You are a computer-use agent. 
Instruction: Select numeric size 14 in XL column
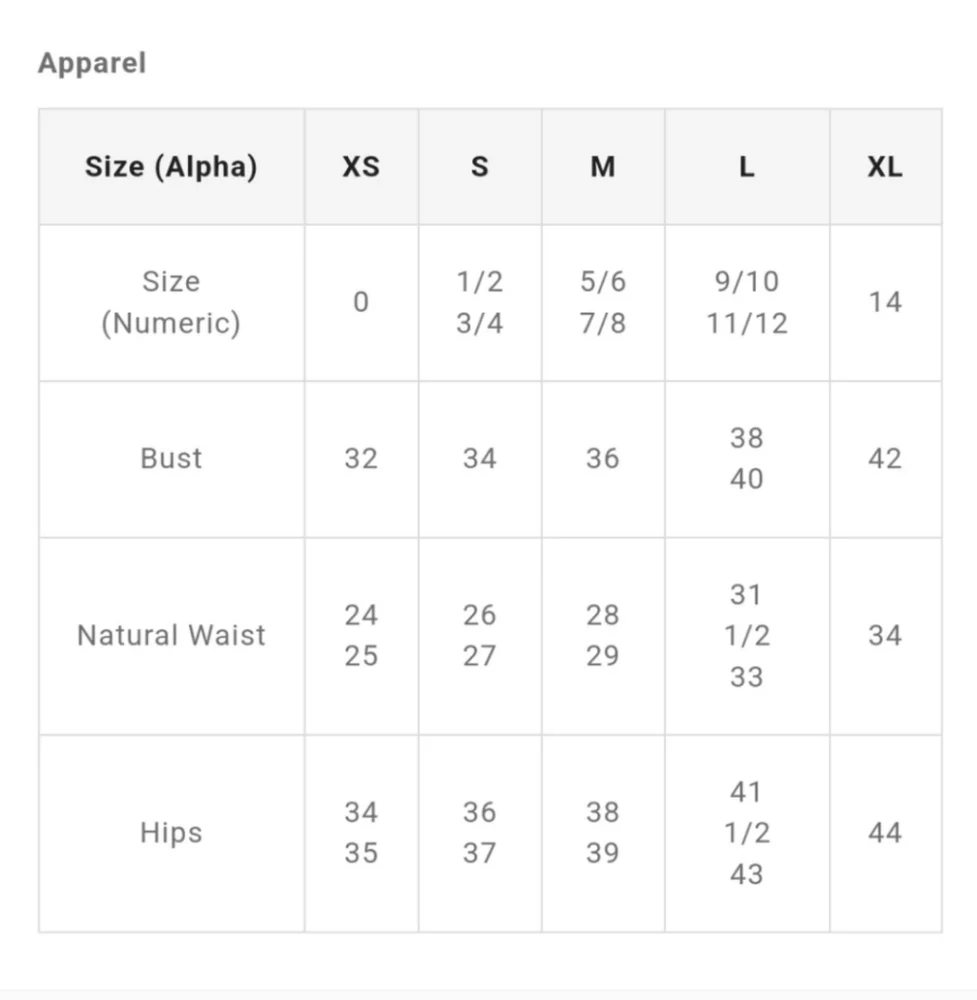point(885,302)
